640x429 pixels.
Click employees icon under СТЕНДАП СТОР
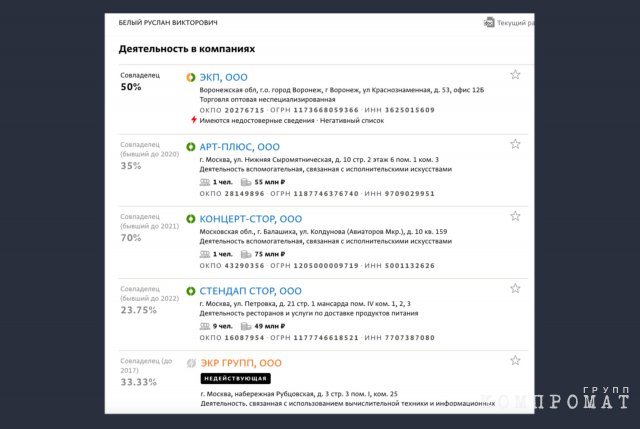coord(205,326)
